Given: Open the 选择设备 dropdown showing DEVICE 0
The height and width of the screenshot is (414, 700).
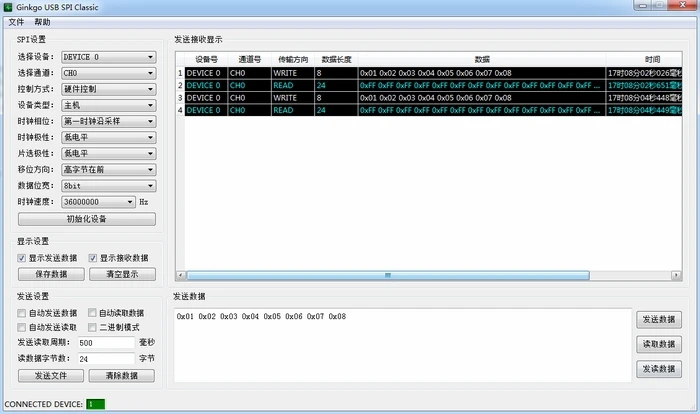Looking at the screenshot, I should point(108,57).
